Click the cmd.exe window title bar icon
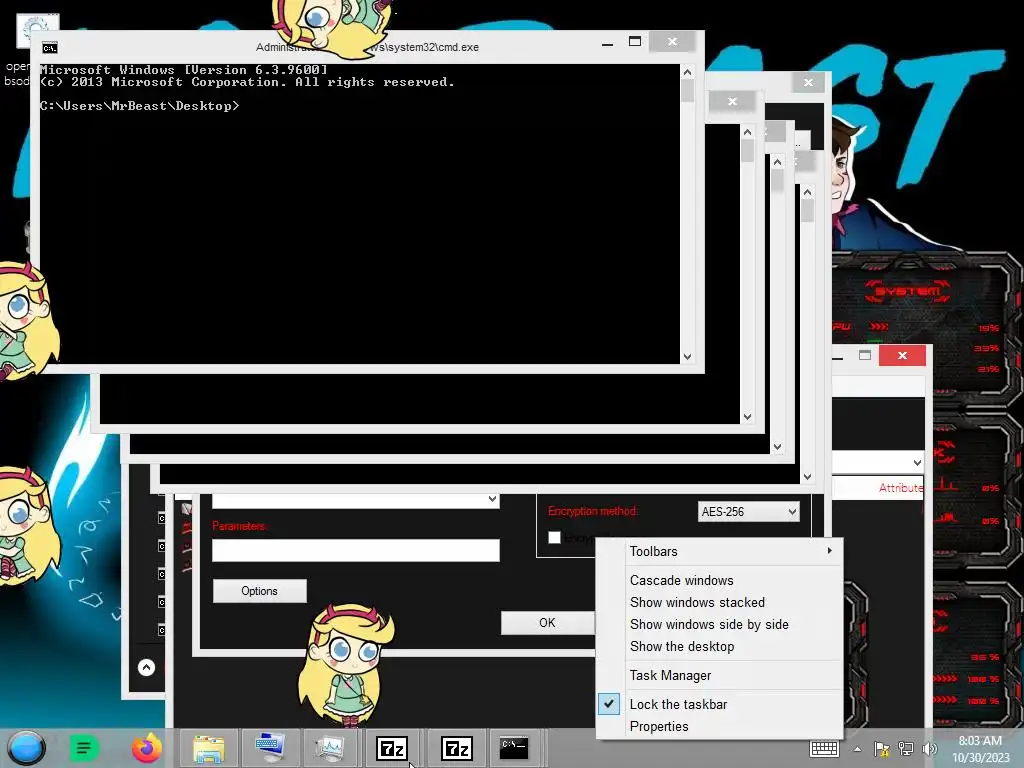 coord(50,48)
